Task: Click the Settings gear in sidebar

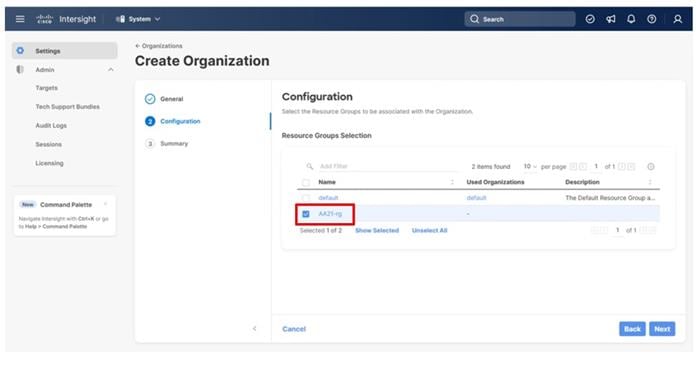Action: coord(20,51)
